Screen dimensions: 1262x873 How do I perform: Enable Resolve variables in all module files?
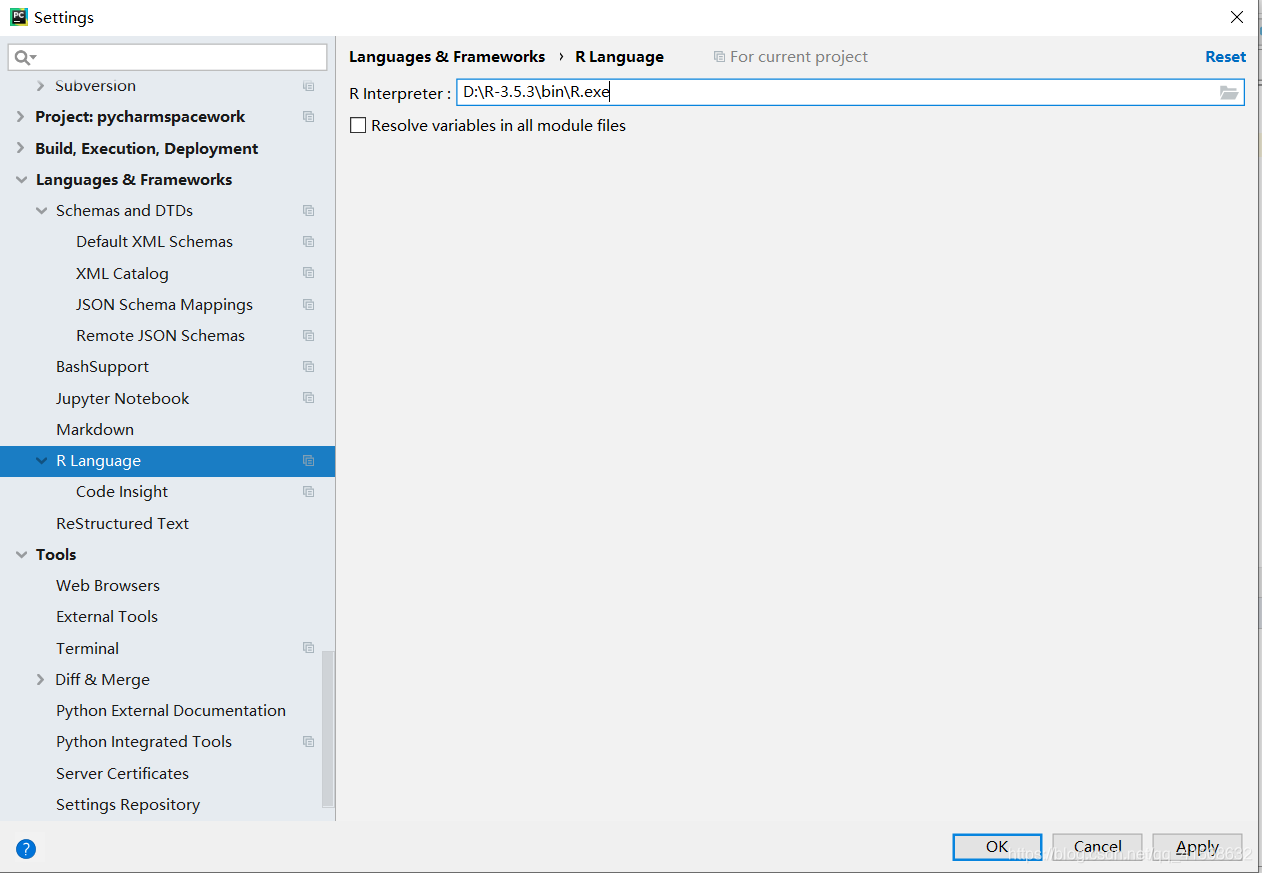[x=358, y=126]
